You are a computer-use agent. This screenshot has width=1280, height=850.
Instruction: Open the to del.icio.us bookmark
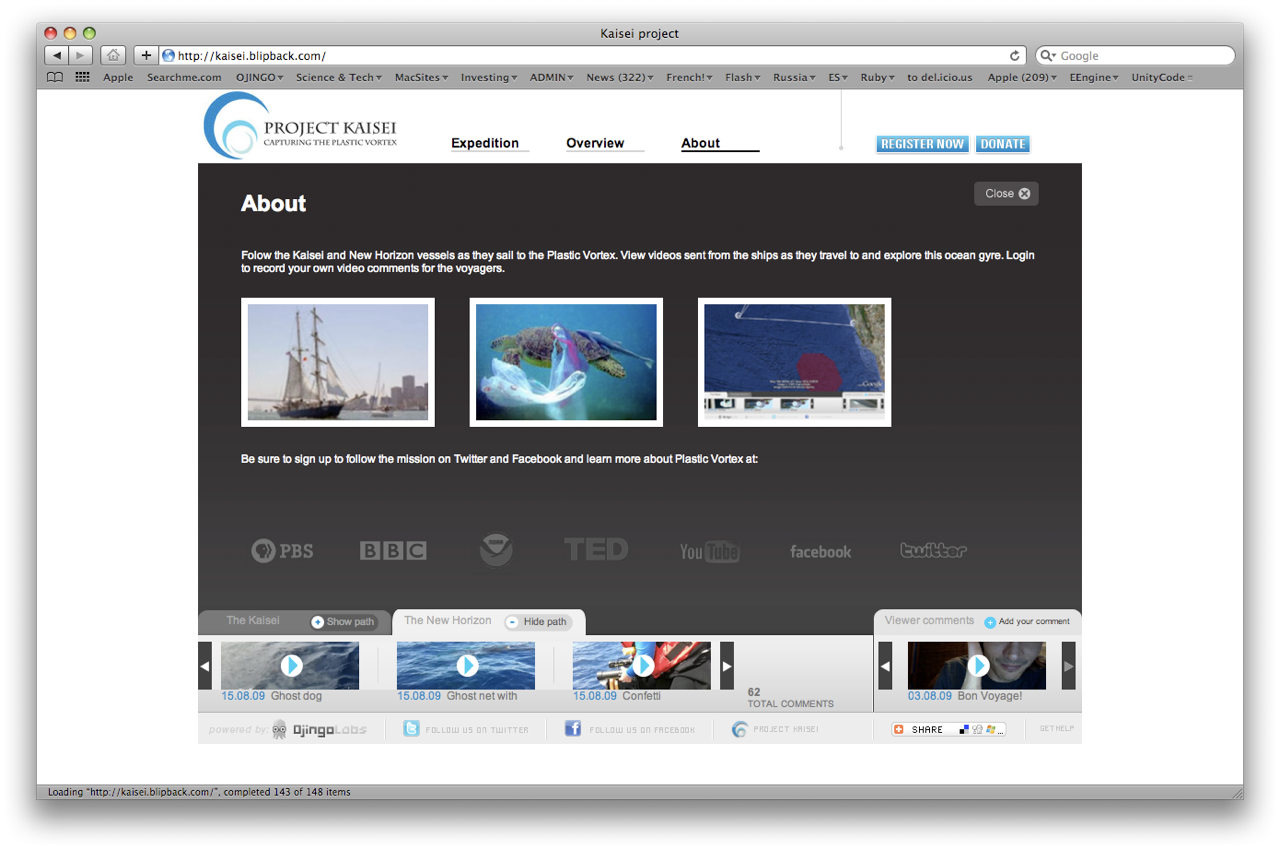940,77
